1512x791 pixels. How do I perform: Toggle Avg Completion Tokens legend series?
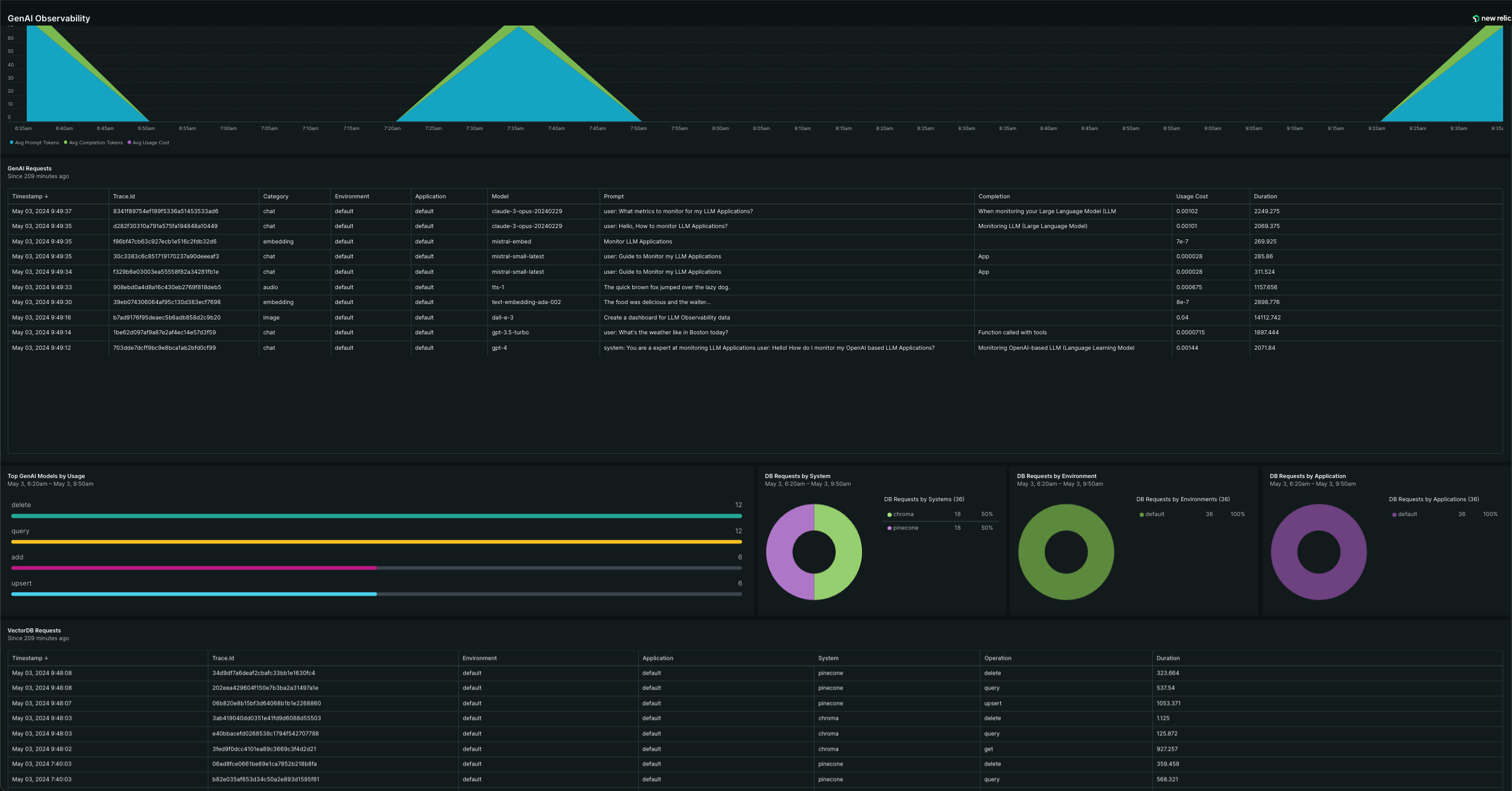pyautogui.click(x=93, y=143)
